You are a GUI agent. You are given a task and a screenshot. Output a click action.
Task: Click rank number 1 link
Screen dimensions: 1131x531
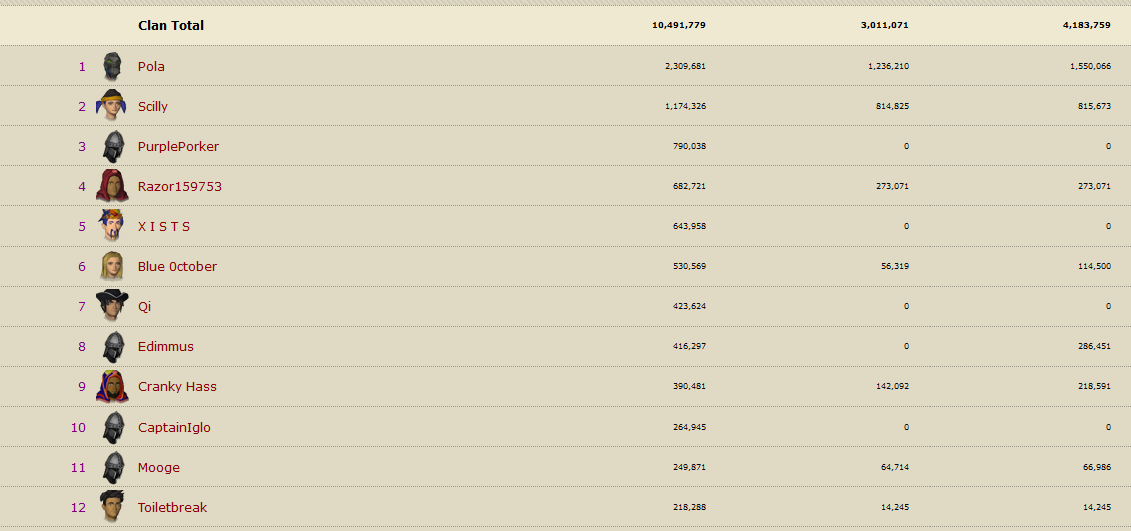82,66
